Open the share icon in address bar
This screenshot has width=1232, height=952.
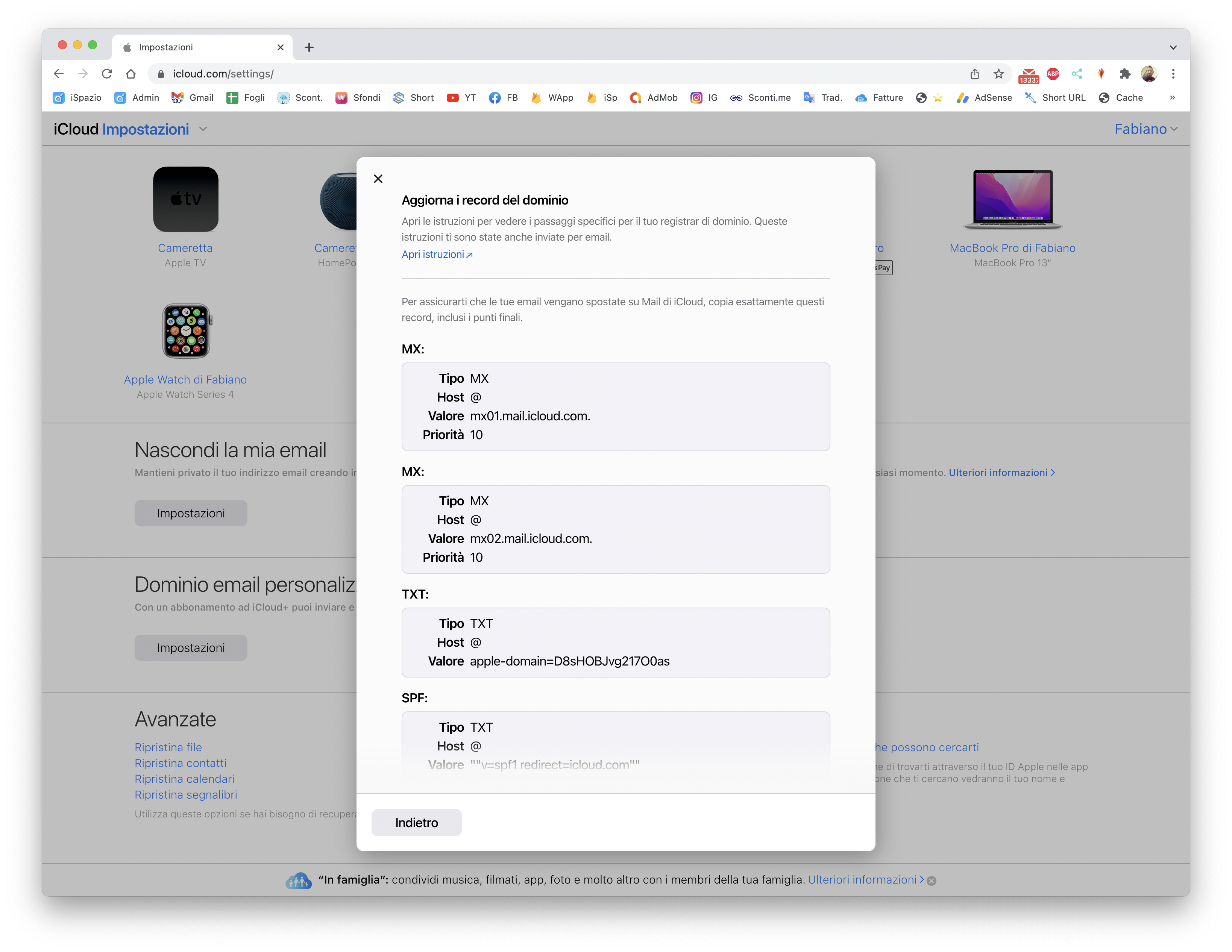[975, 74]
